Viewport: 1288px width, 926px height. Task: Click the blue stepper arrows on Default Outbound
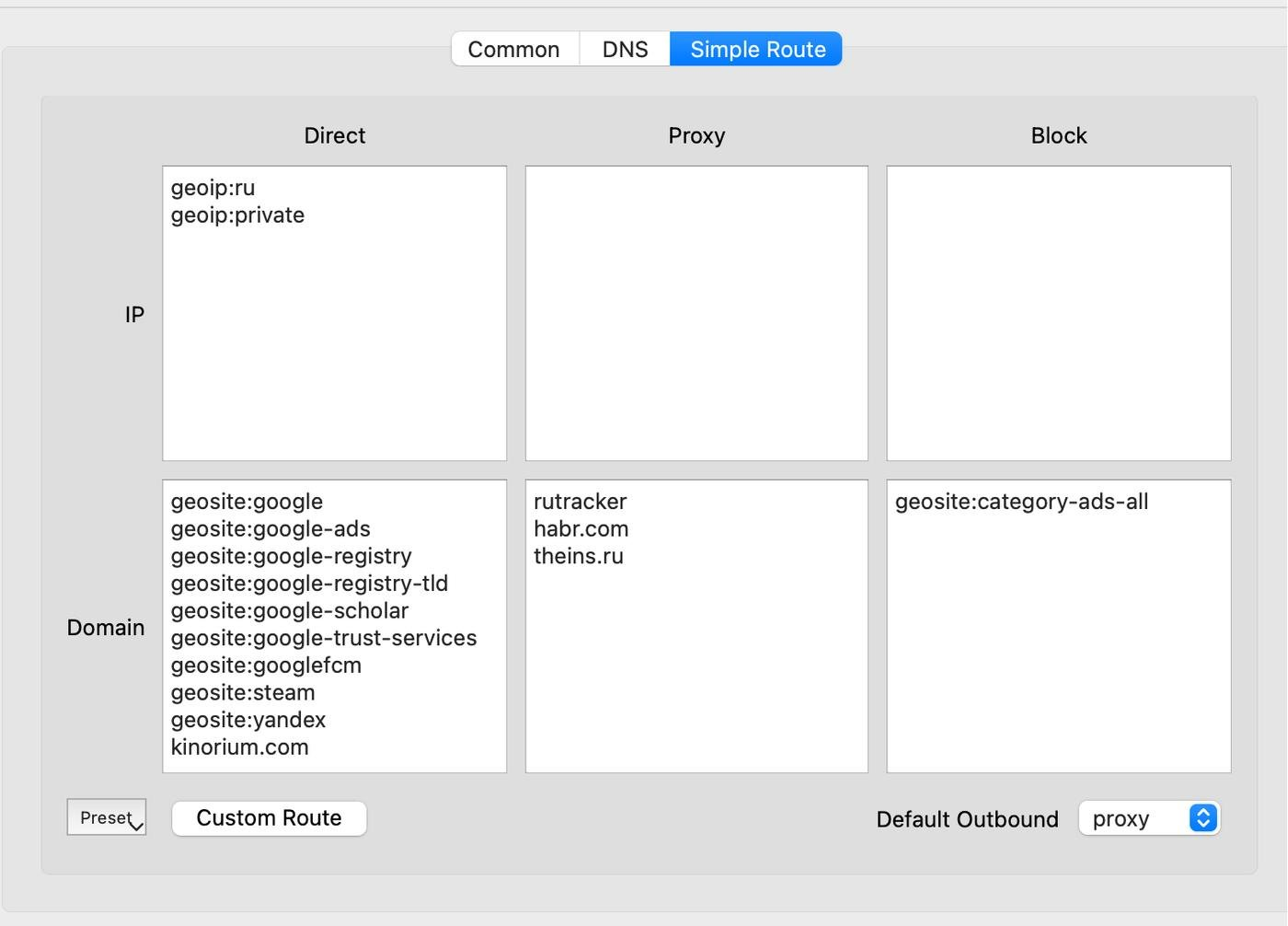[x=1202, y=818]
